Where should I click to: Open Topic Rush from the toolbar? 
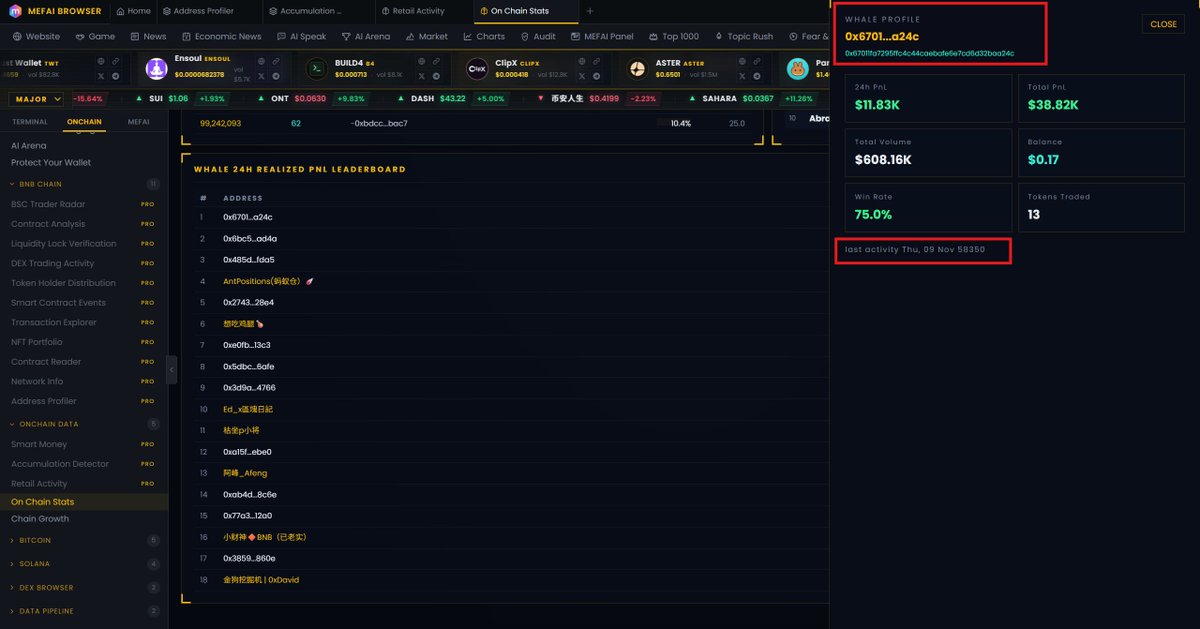pos(743,36)
